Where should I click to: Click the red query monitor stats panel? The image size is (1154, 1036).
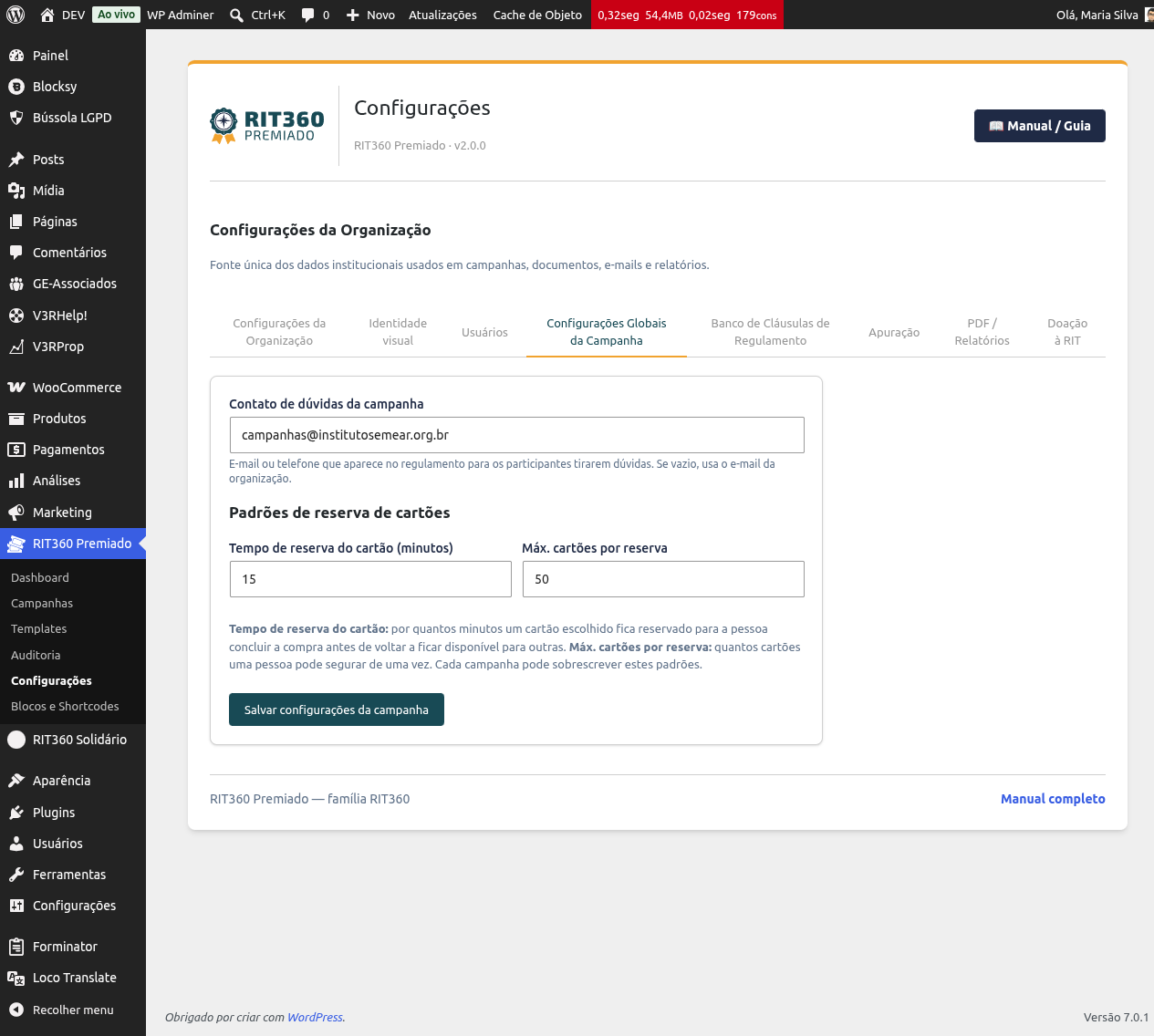(x=687, y=15)
